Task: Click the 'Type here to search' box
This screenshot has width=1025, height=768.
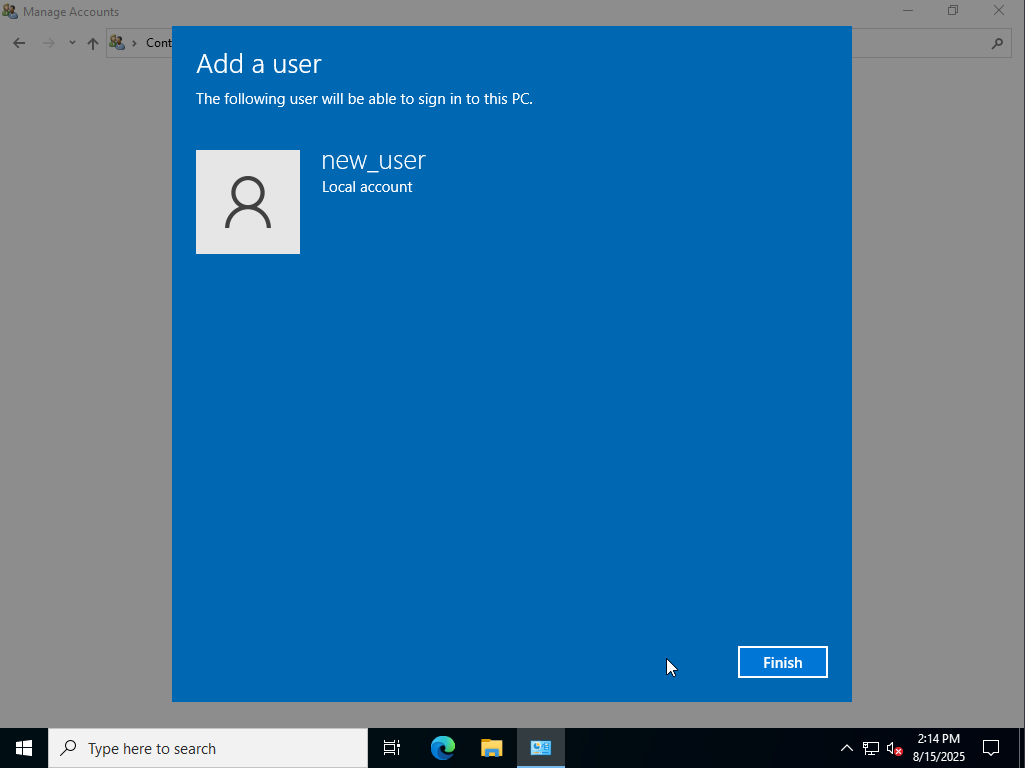Action: tap(208, 748)
